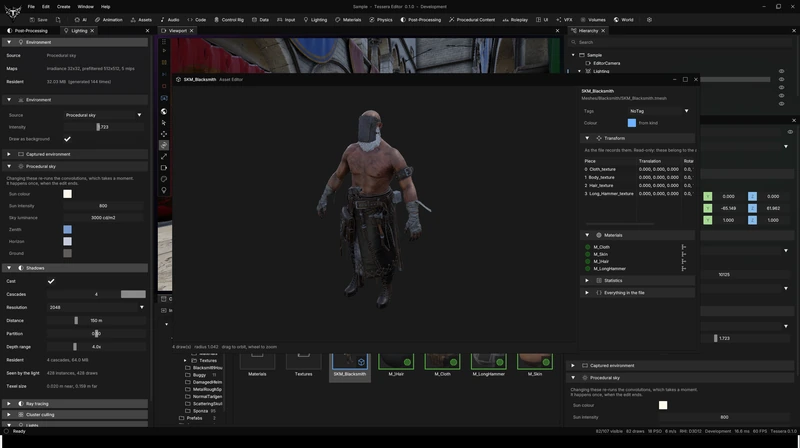800x448 pixels.
Task: Open the Procedural Content toolbar item
Action: 472,20
